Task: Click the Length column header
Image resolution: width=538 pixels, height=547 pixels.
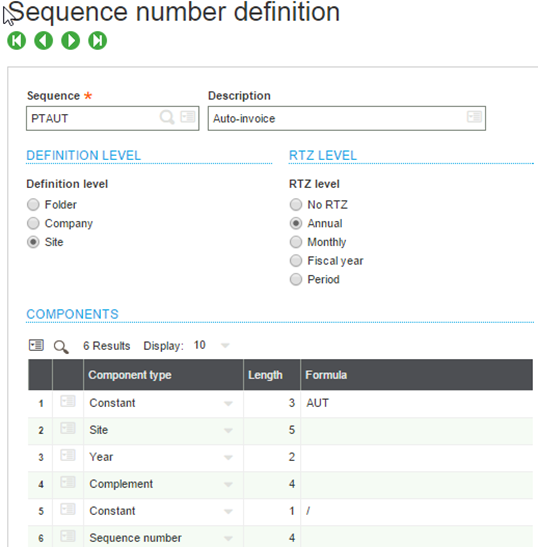Action: click(x=272, y=375)
